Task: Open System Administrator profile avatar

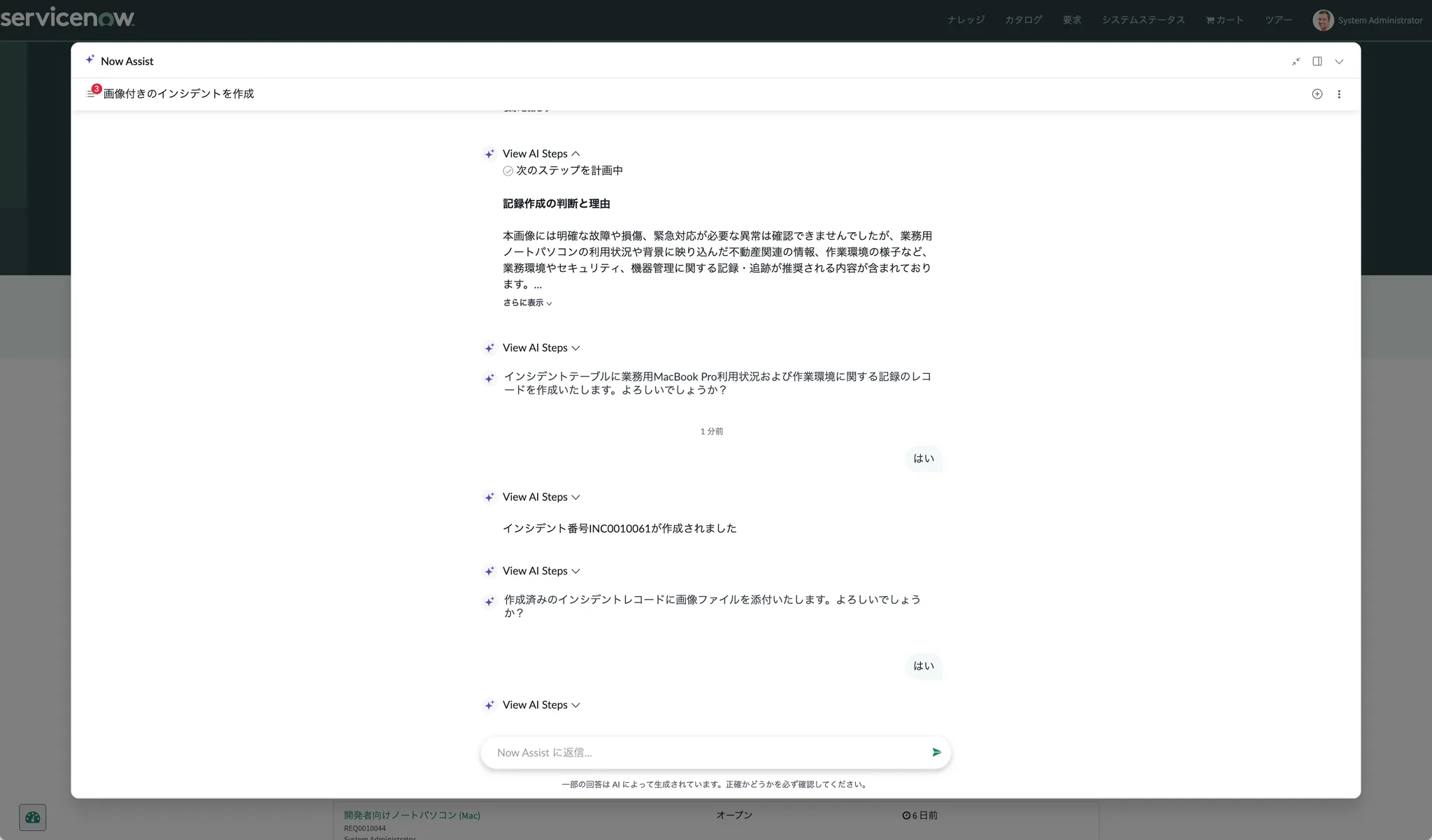Action: click(1322, 20)
